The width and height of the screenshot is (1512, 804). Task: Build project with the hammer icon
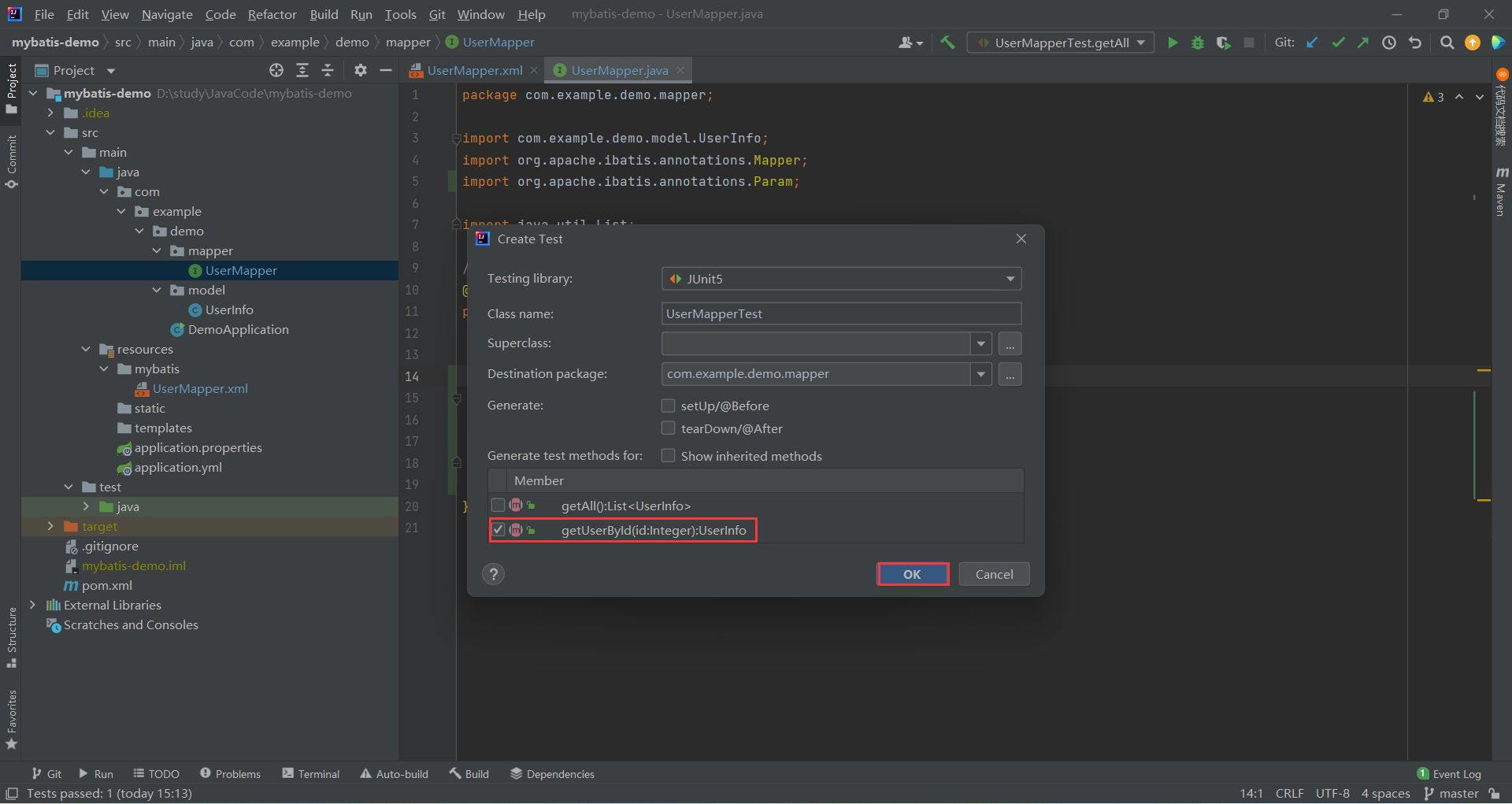[x=947, y=43]
